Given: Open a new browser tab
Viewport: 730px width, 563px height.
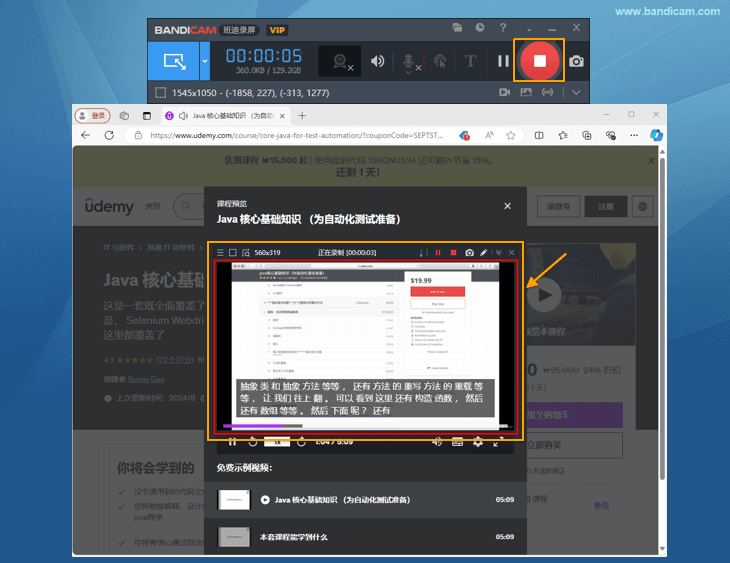Looking at the screenshot, I should [x=302, y=116].
